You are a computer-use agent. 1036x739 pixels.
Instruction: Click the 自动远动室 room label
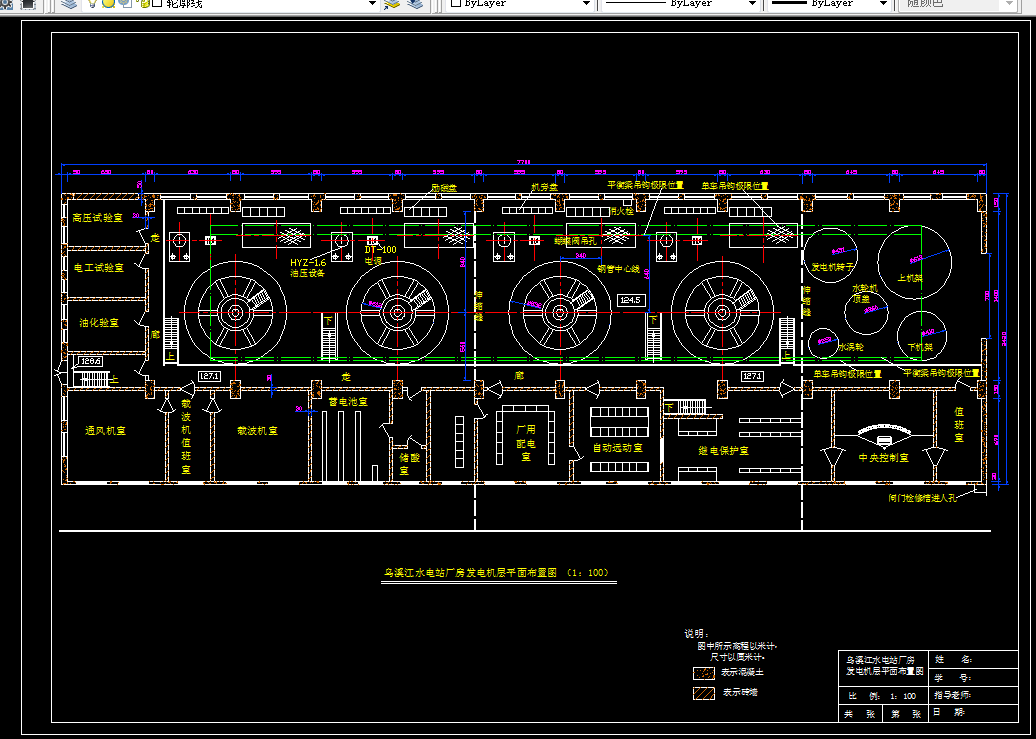[x=618, y=448]
